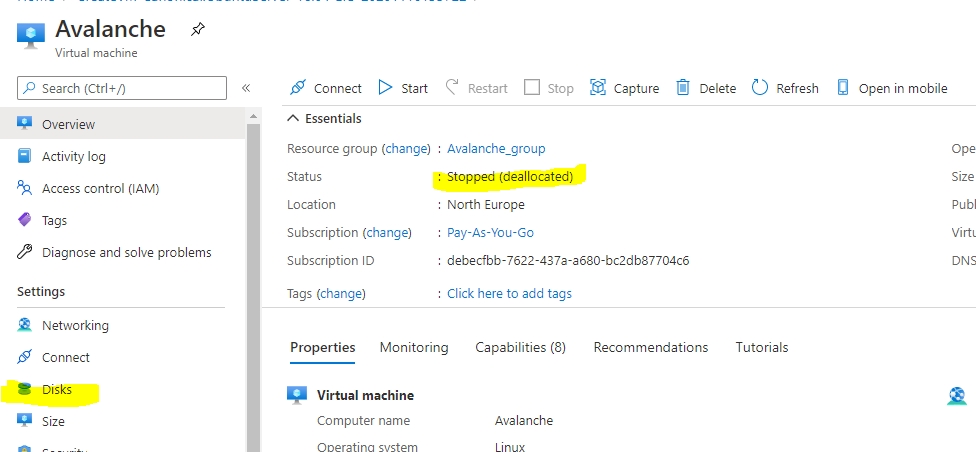Viewport: 976px width, 452px height.
Task: Open Disks from the settings sidebar
Action: click(56, 390)
